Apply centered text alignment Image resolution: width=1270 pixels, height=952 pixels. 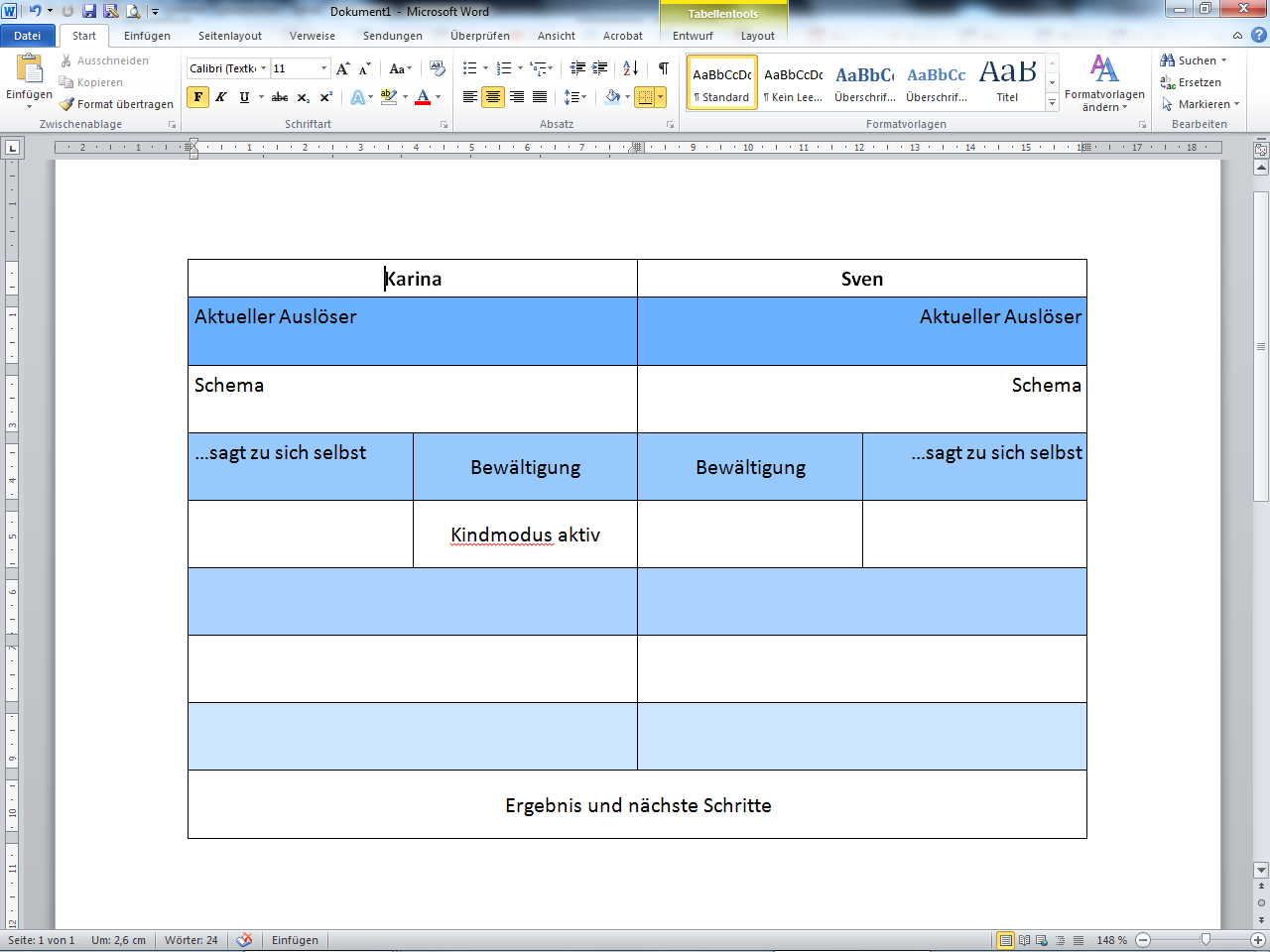[x=492, y=96]
